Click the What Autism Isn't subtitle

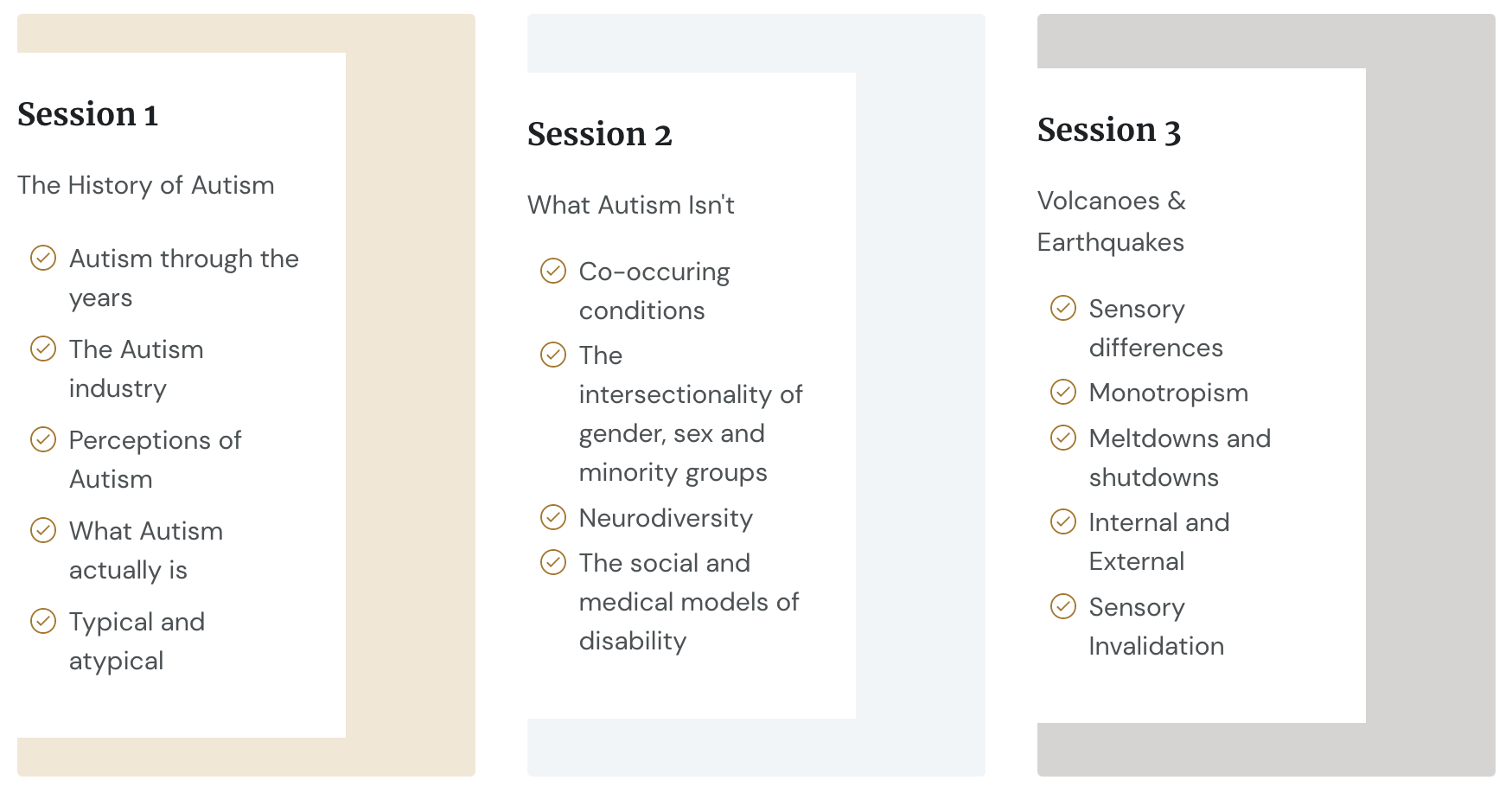tap(631, 205)
